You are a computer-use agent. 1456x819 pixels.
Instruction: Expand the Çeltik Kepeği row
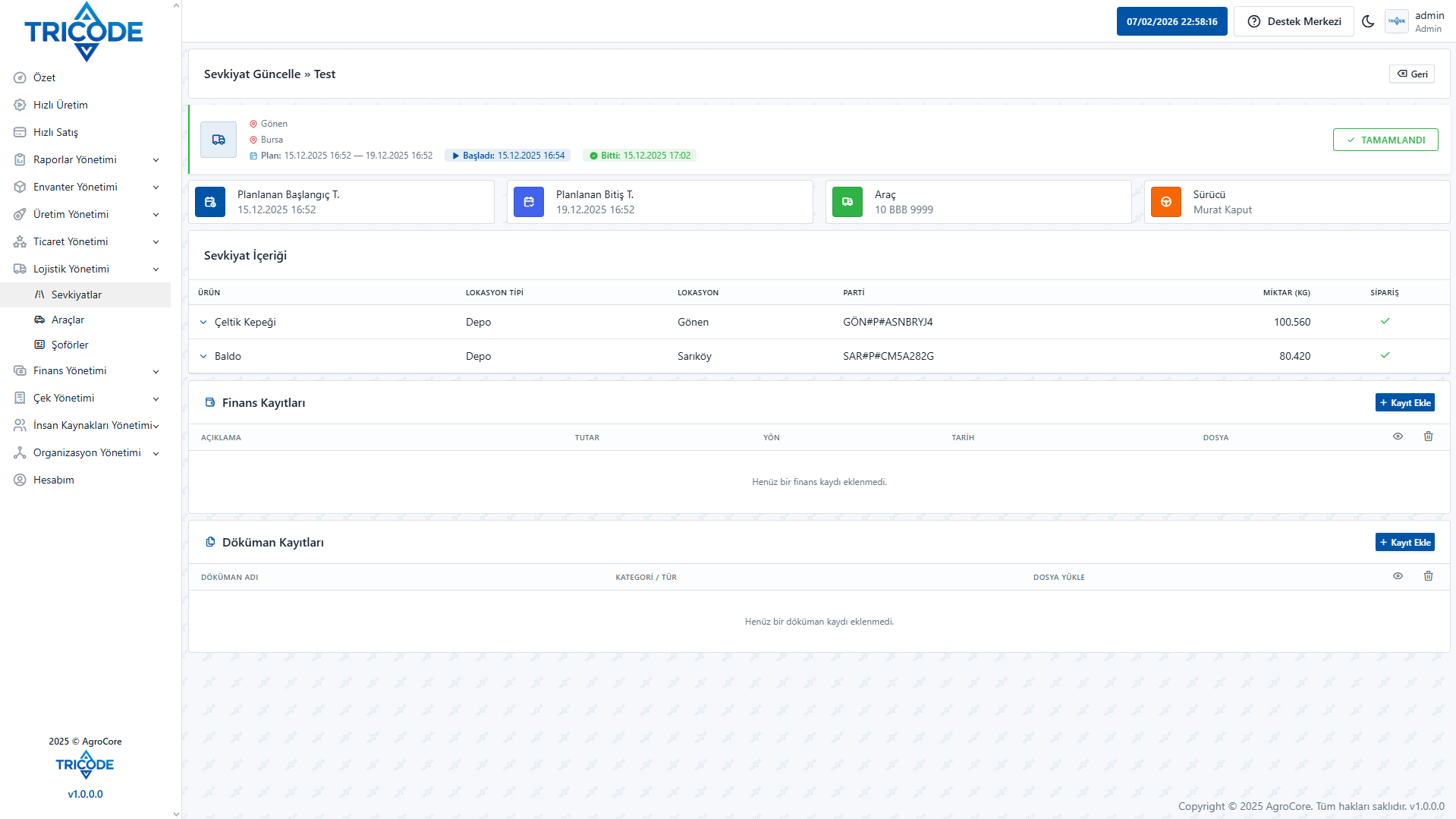click(203, 323)
